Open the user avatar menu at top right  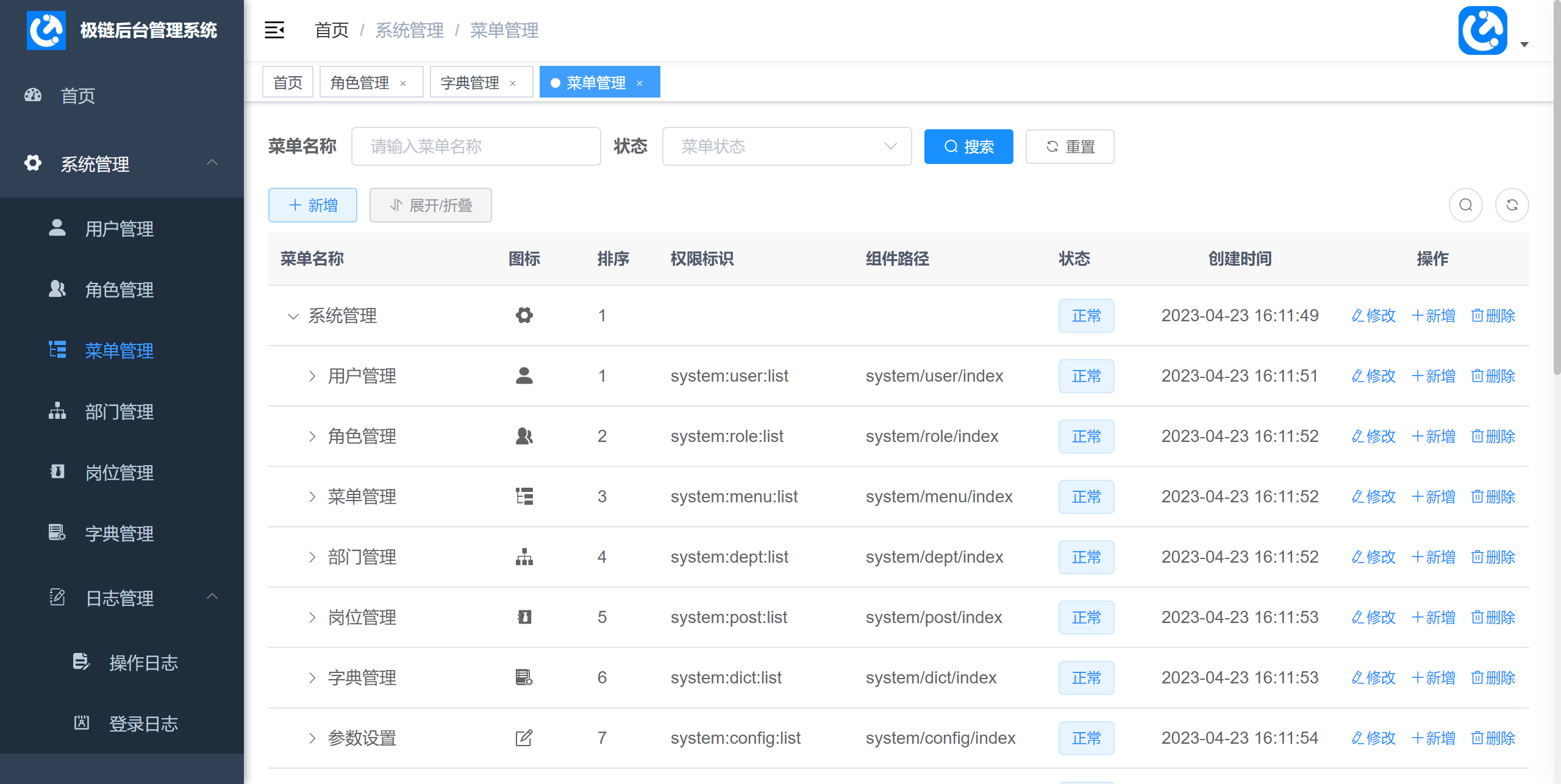(x=1483, y=30)
